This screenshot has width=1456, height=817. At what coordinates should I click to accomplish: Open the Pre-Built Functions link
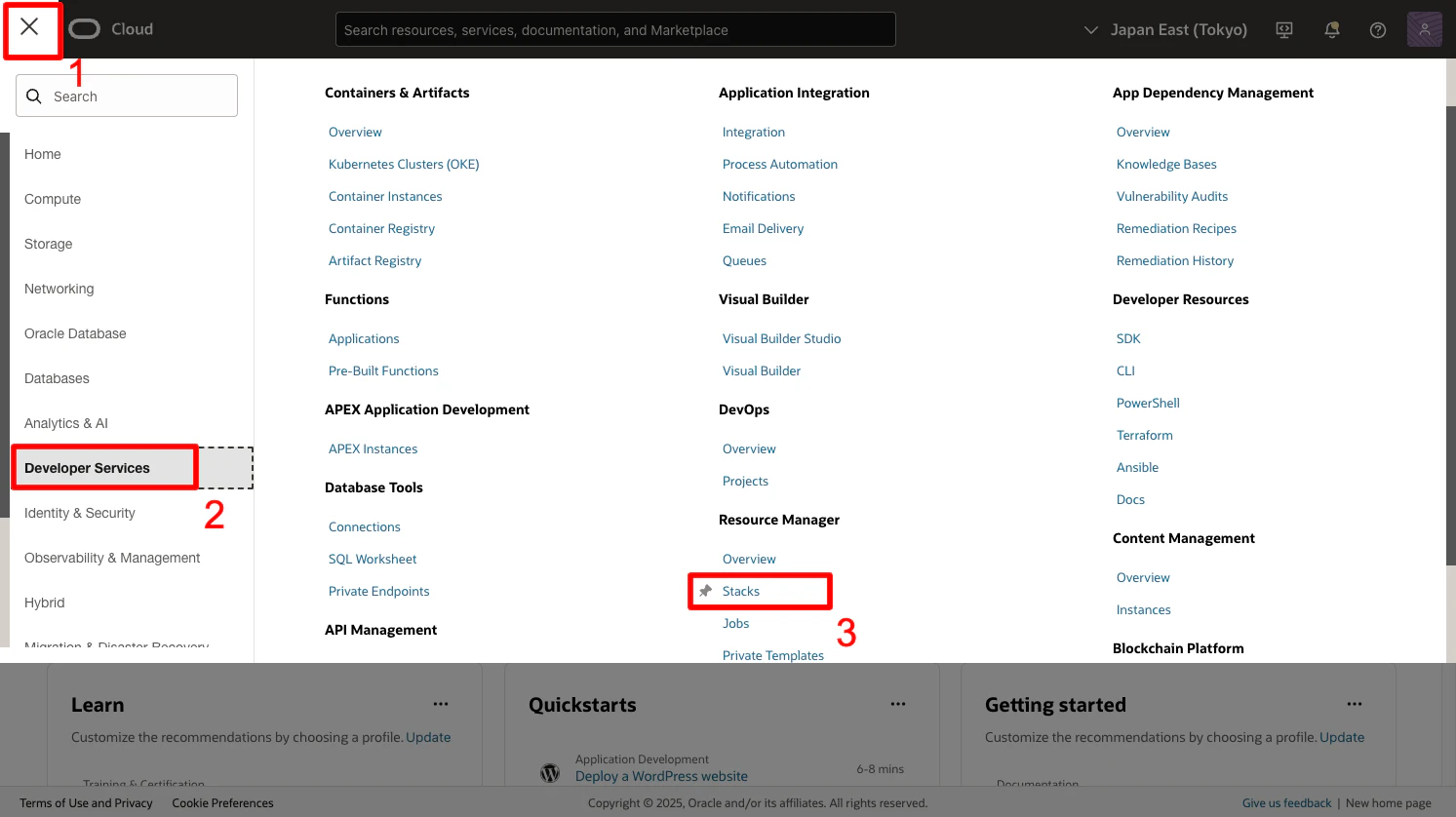(x=383, y=370)
